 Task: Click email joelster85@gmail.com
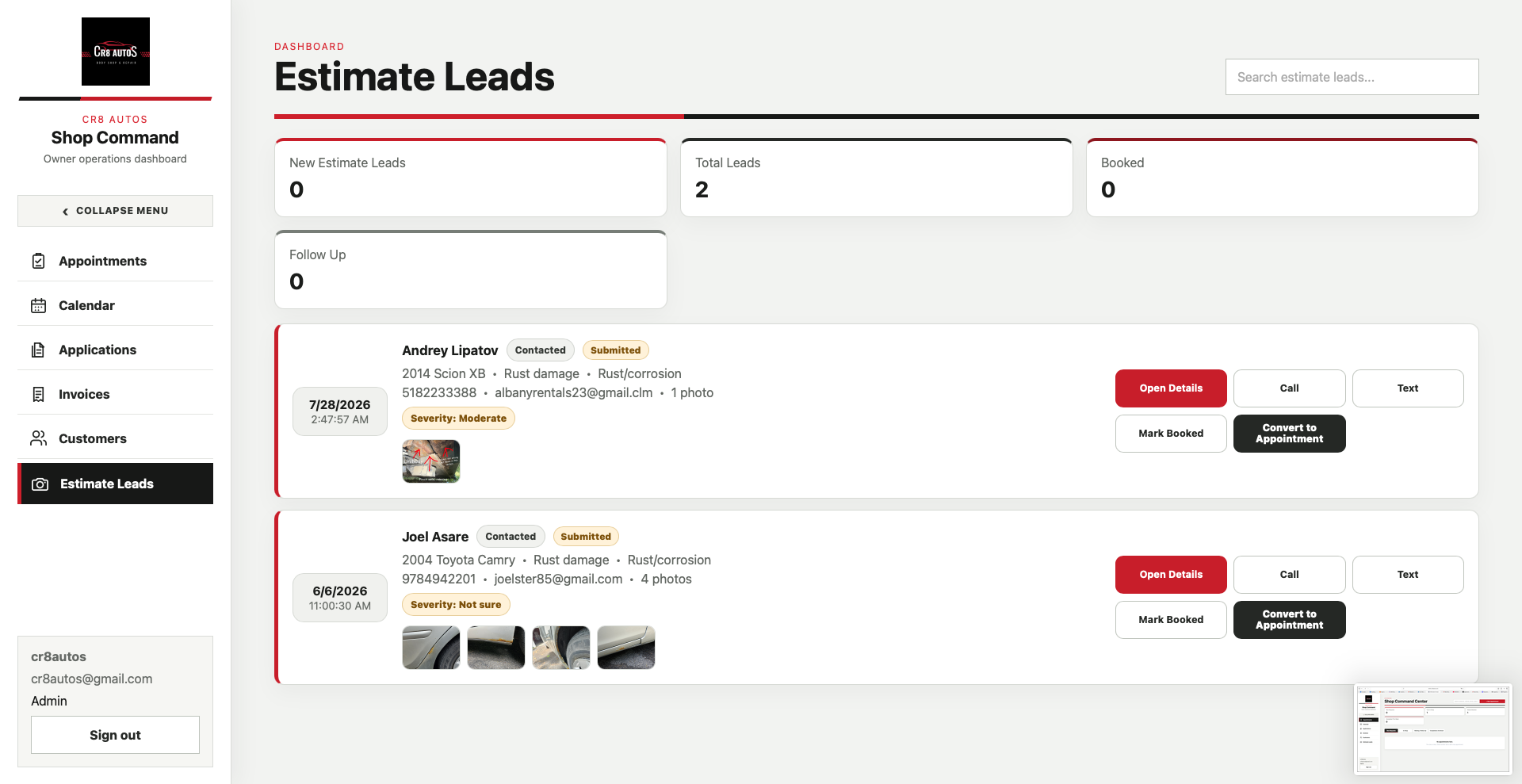click(x=559, y=579)
